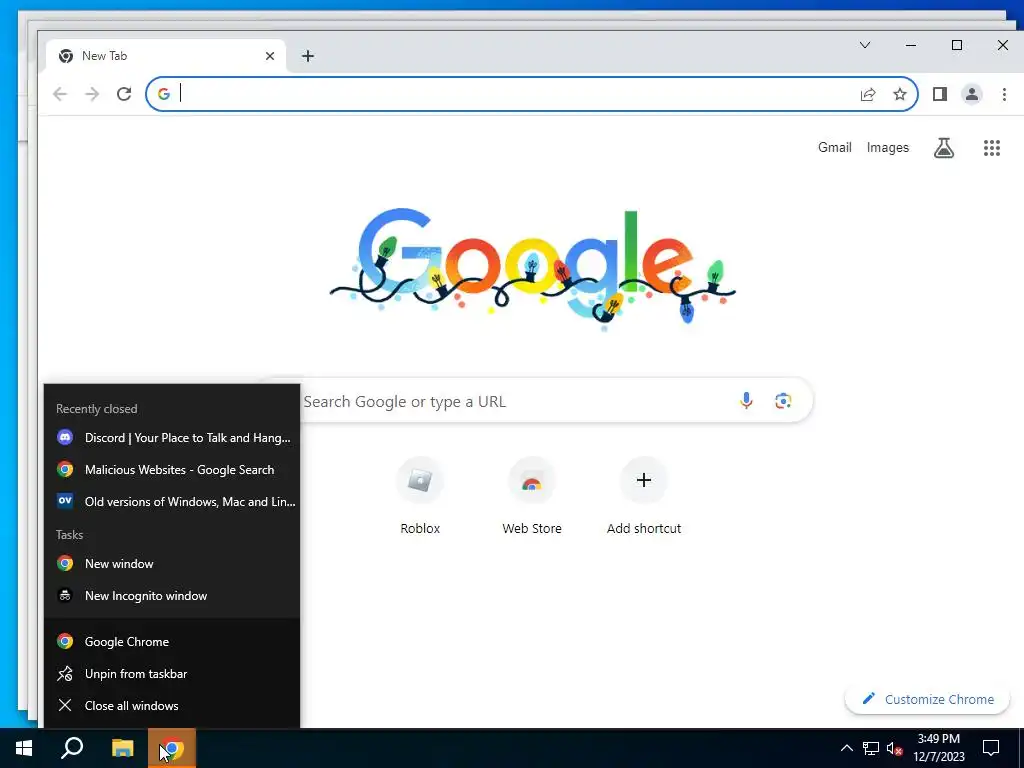Screen dimensions: 1024x768
Task: Click the browser forward arrow
Action: [92, 94]
